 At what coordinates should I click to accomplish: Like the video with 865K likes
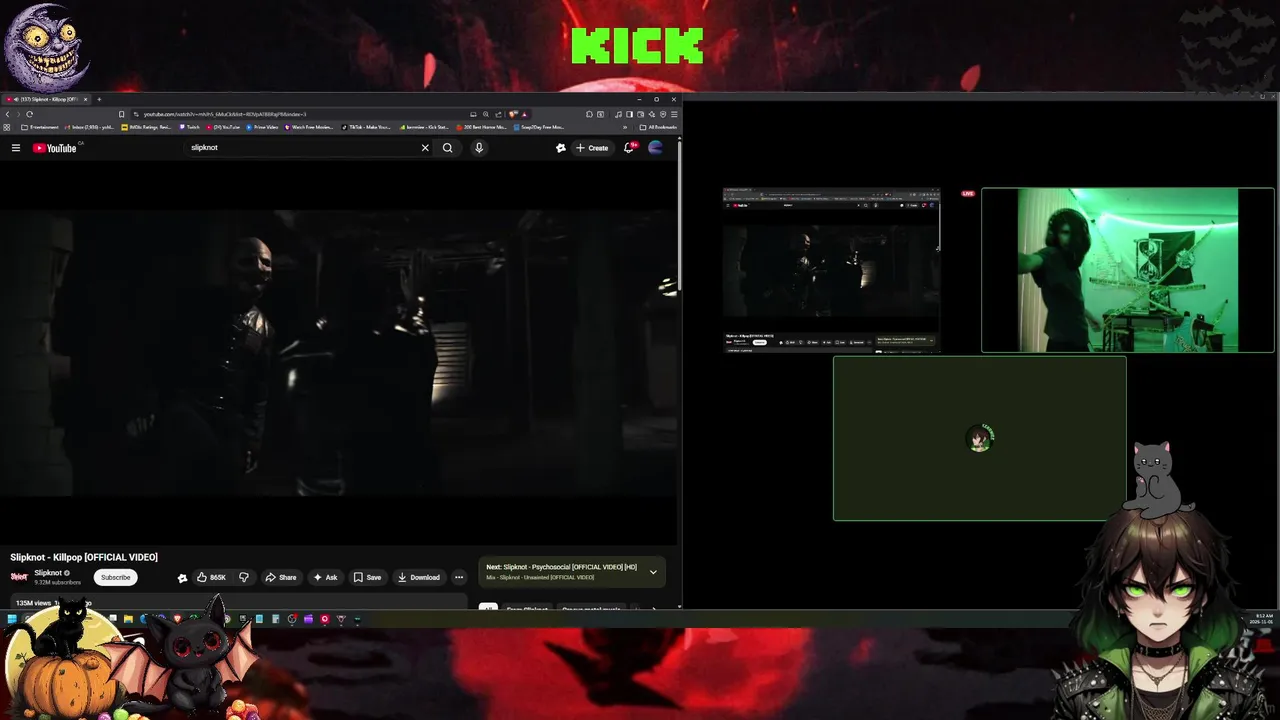211,577
